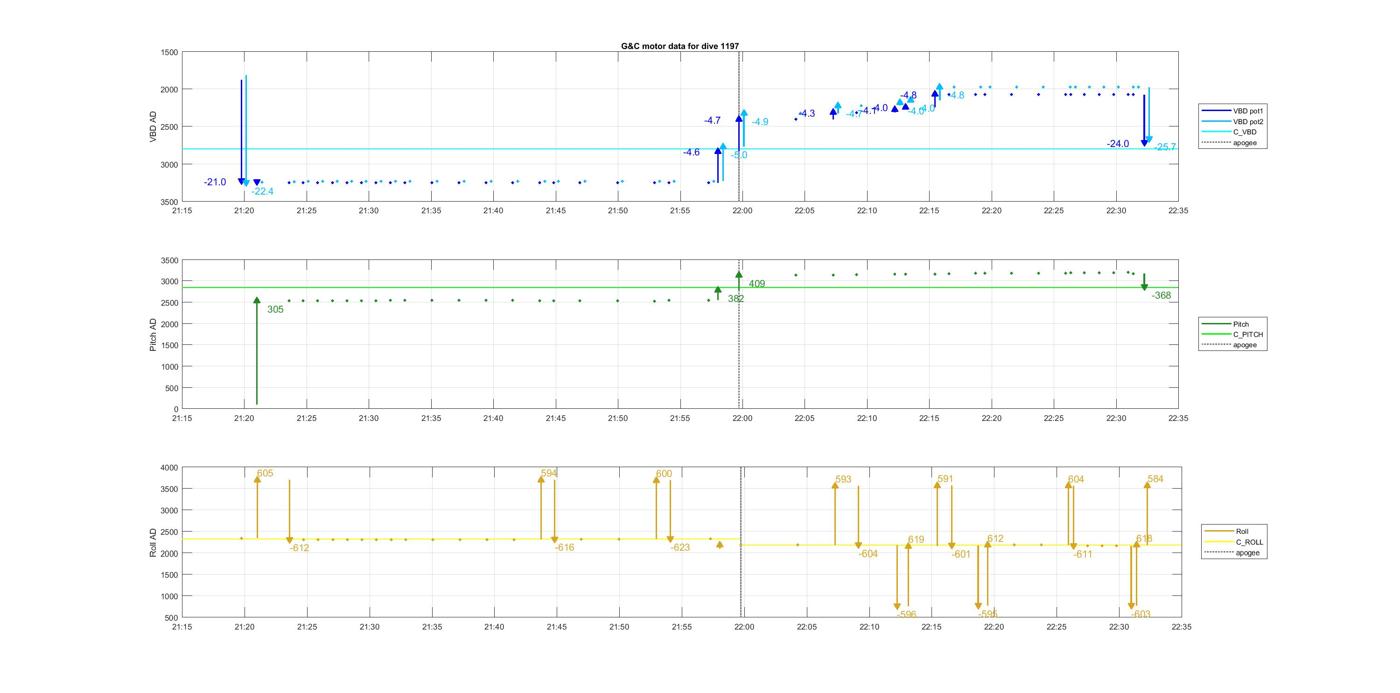This screenshot has width=1400, height=693.
Task: Click the '-623' roll annotation
Action: 680,547
